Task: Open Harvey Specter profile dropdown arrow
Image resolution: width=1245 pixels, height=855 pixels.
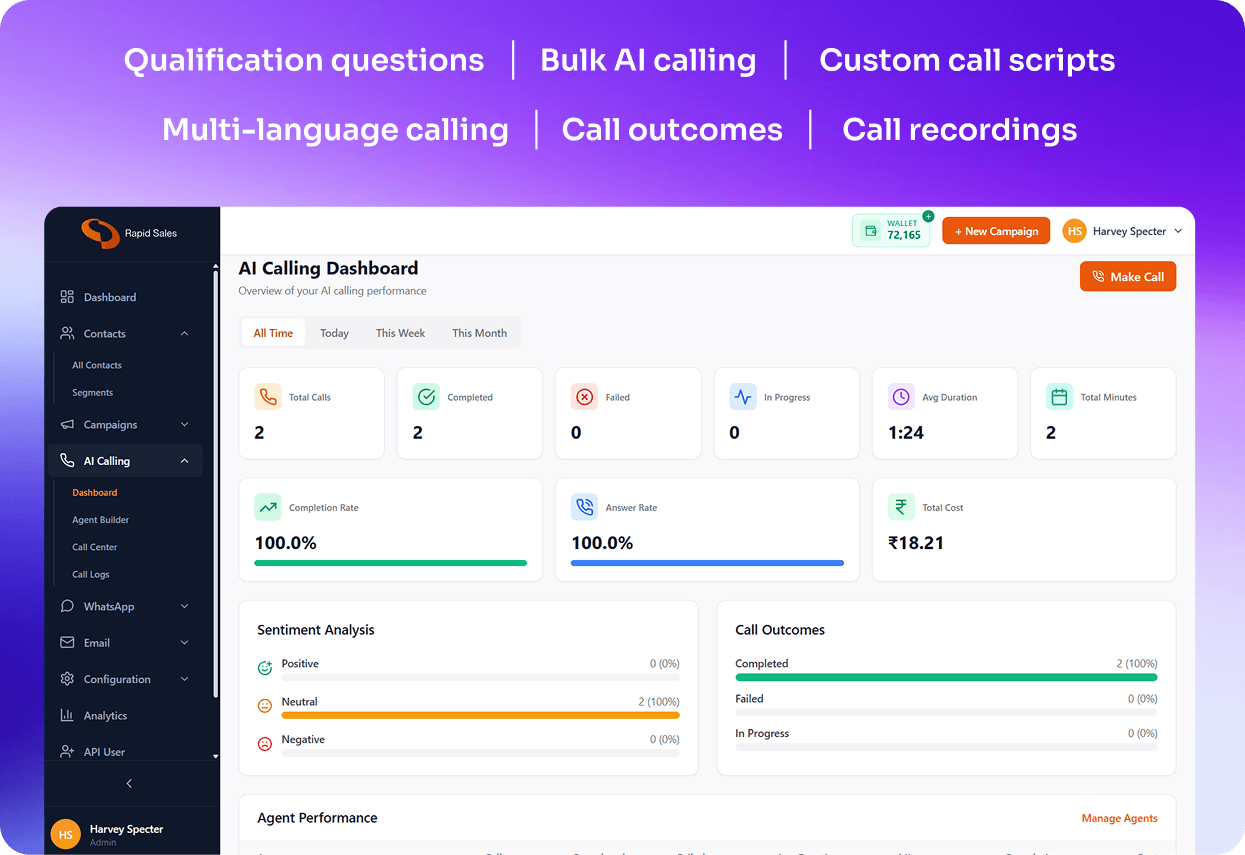Action: click(1178, 231)
